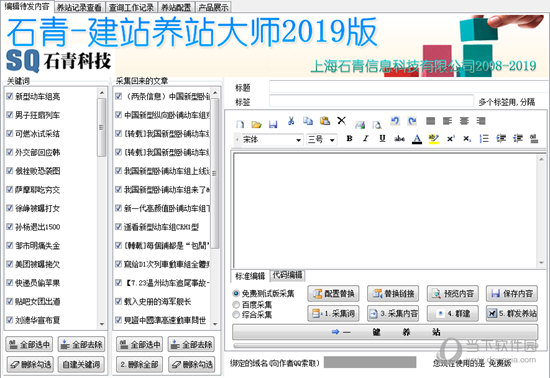
Task: Pick the font color A swatch
Action: pos(417,139)
